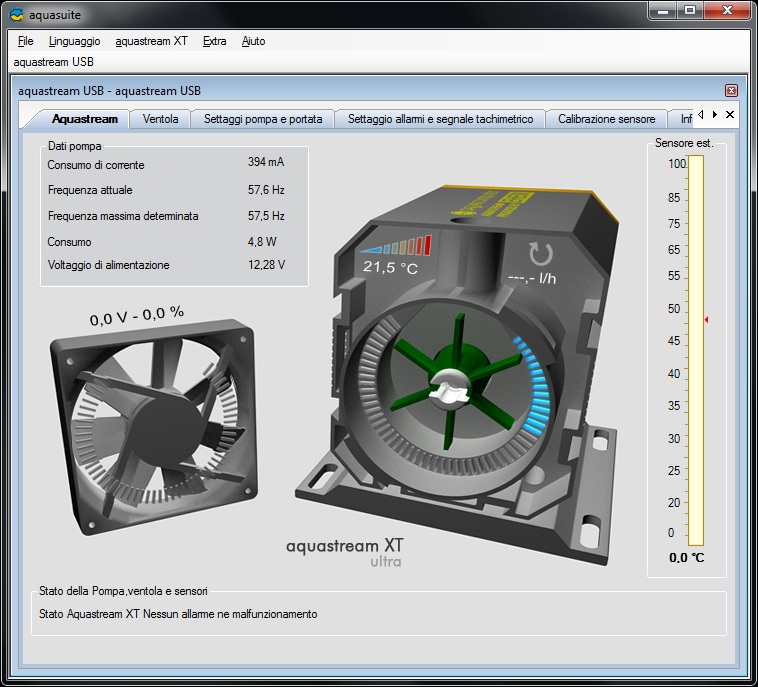Close the current tab with the X
Screen dimensions: 758x687
[x=730, y=115]
